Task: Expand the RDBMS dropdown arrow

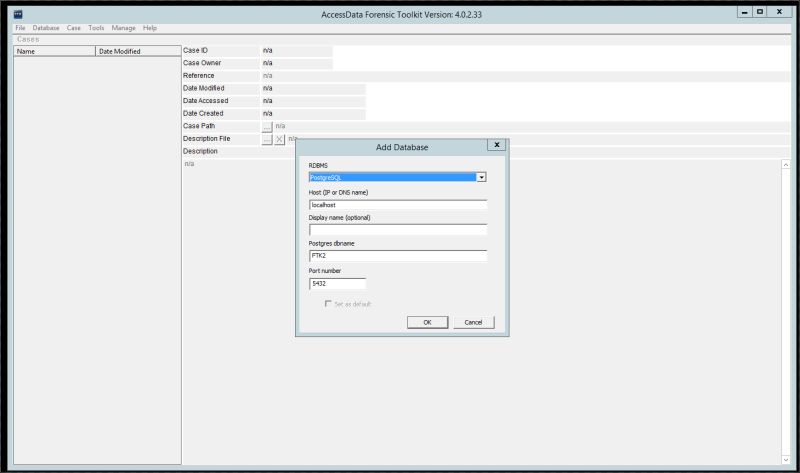Action: [481, 177]
